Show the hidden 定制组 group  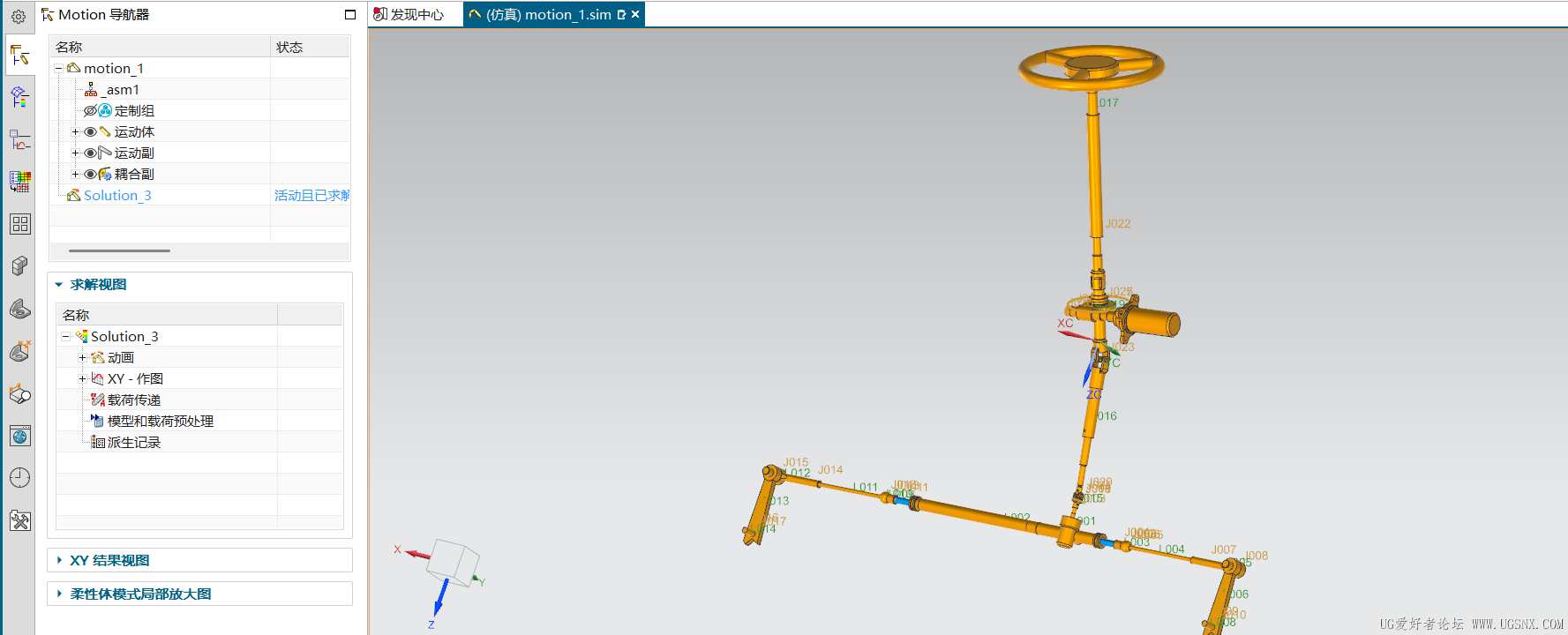tap(90, 110)
